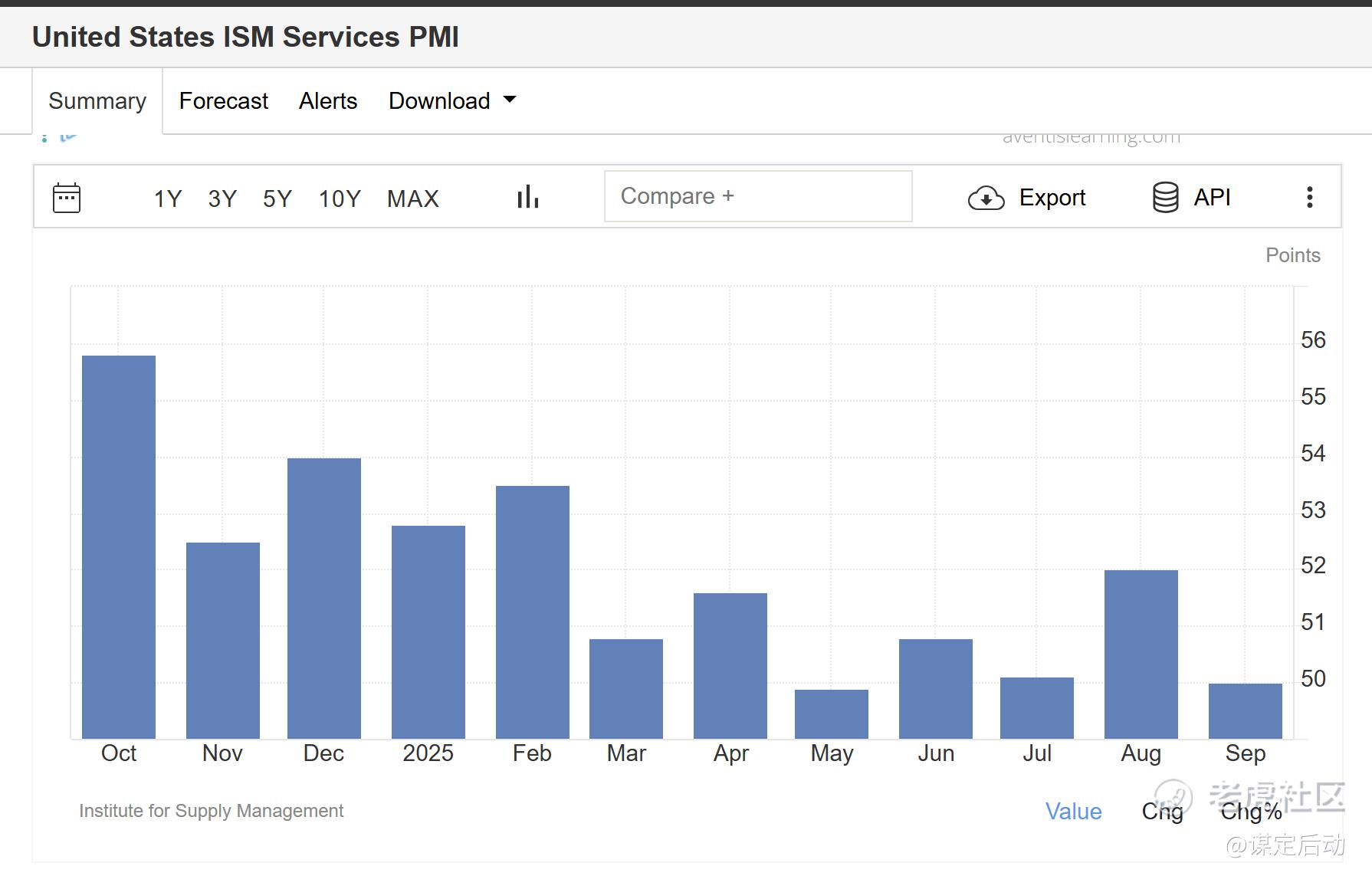The width and height of the screenshot is (1372, 876).
Task: Select the 3Y time range
Action: click(x=222, y=198)
